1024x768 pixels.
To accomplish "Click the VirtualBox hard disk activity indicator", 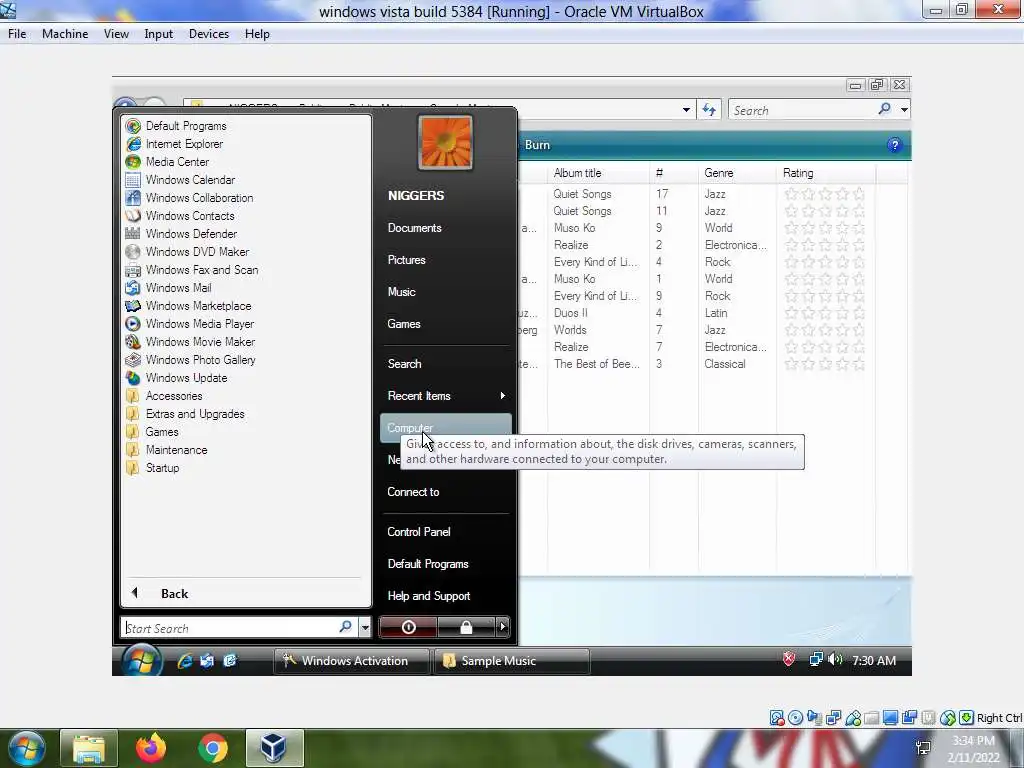I will click(776, 718).
